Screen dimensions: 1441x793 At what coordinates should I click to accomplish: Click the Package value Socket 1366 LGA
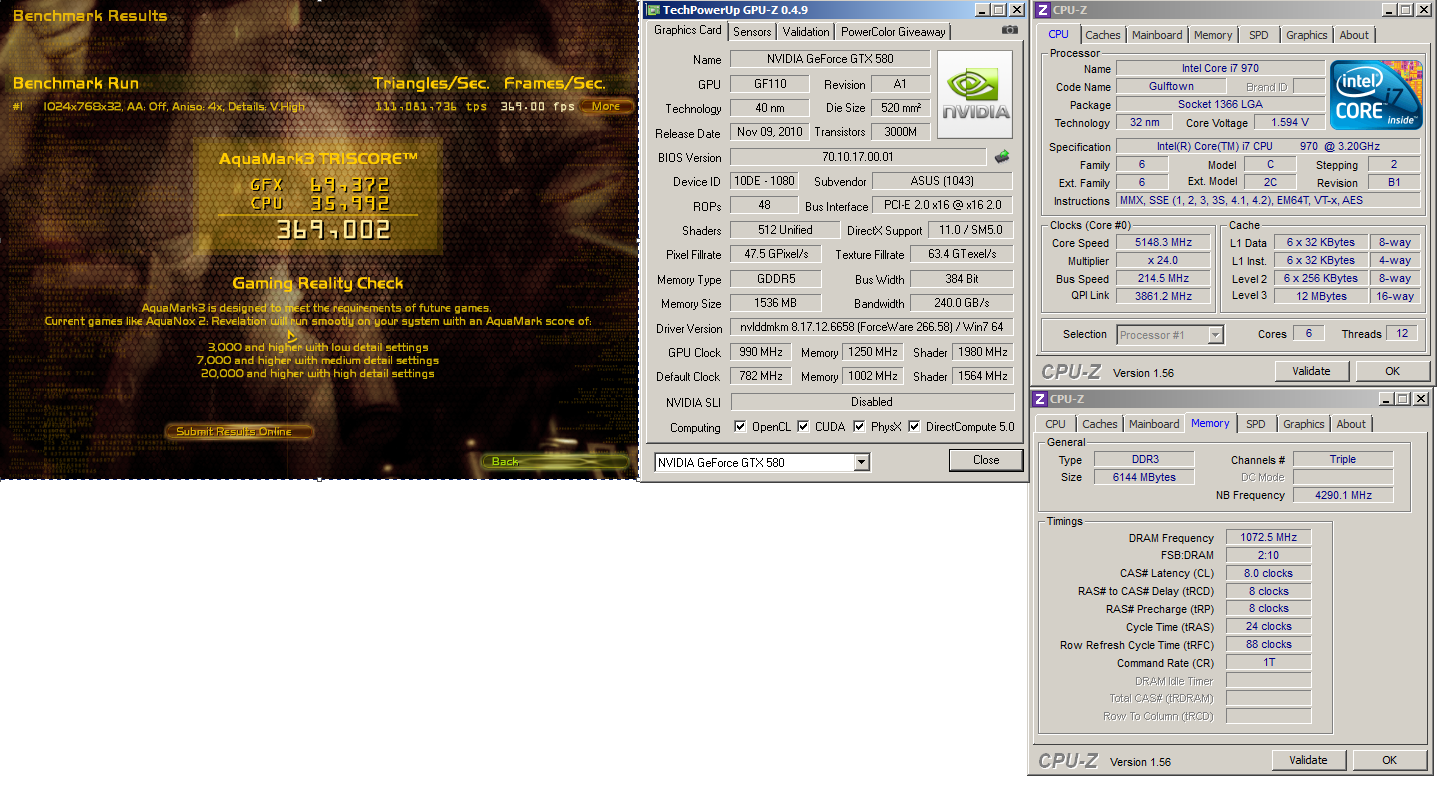[x=1221, y=105]
